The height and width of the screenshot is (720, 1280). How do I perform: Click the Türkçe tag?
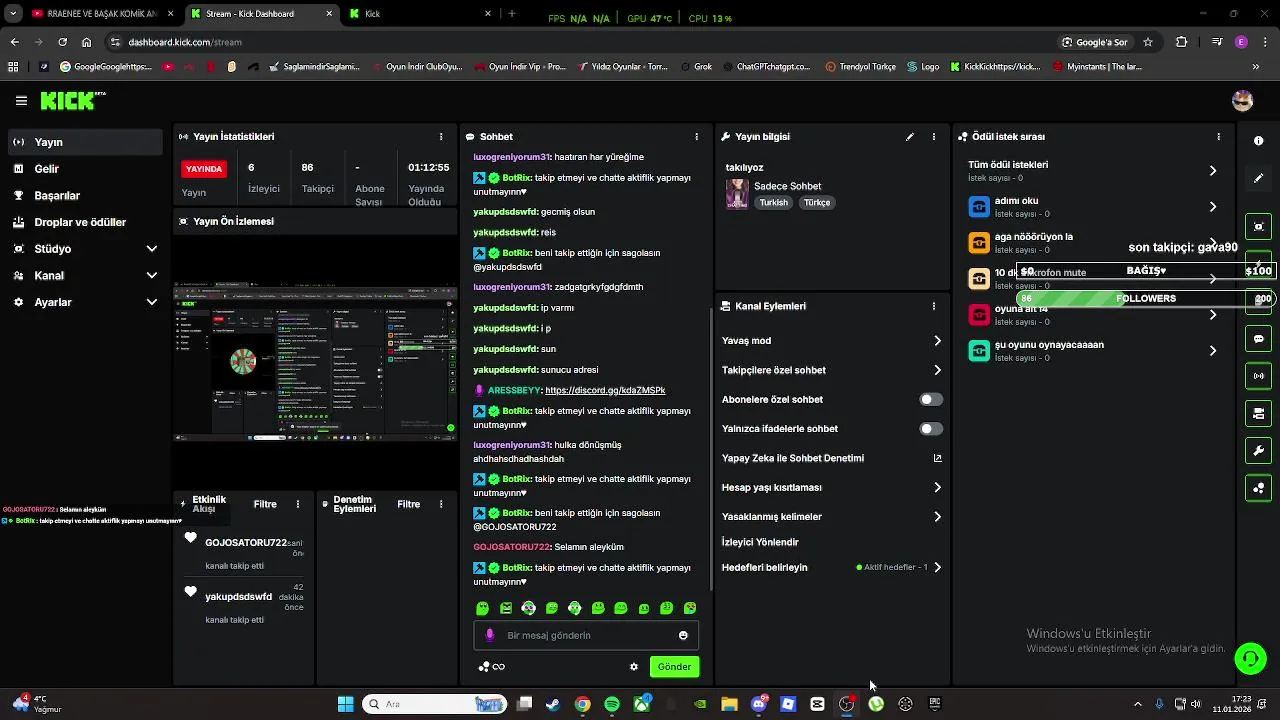pyautogui.click(x=817, y=202)
